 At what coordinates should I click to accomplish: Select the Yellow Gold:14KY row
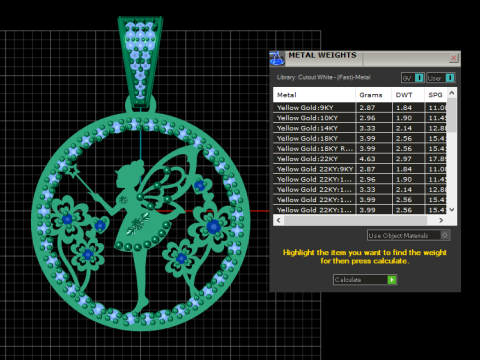[x=360, y=128]
